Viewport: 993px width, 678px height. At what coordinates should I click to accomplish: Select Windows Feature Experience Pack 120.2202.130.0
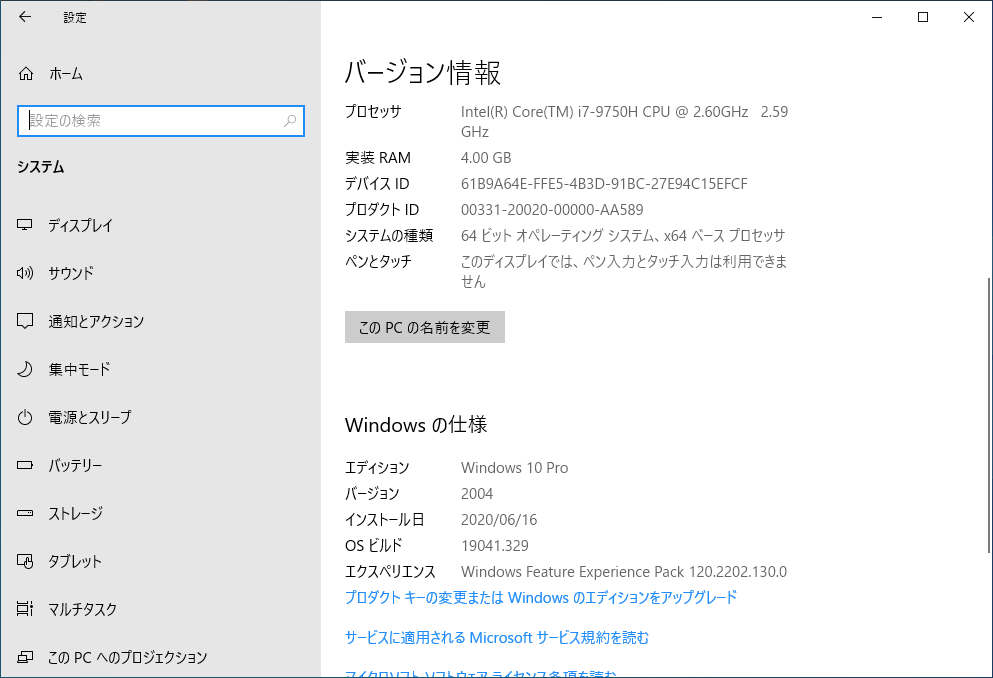pyautogui.click(x=624, y=572)
